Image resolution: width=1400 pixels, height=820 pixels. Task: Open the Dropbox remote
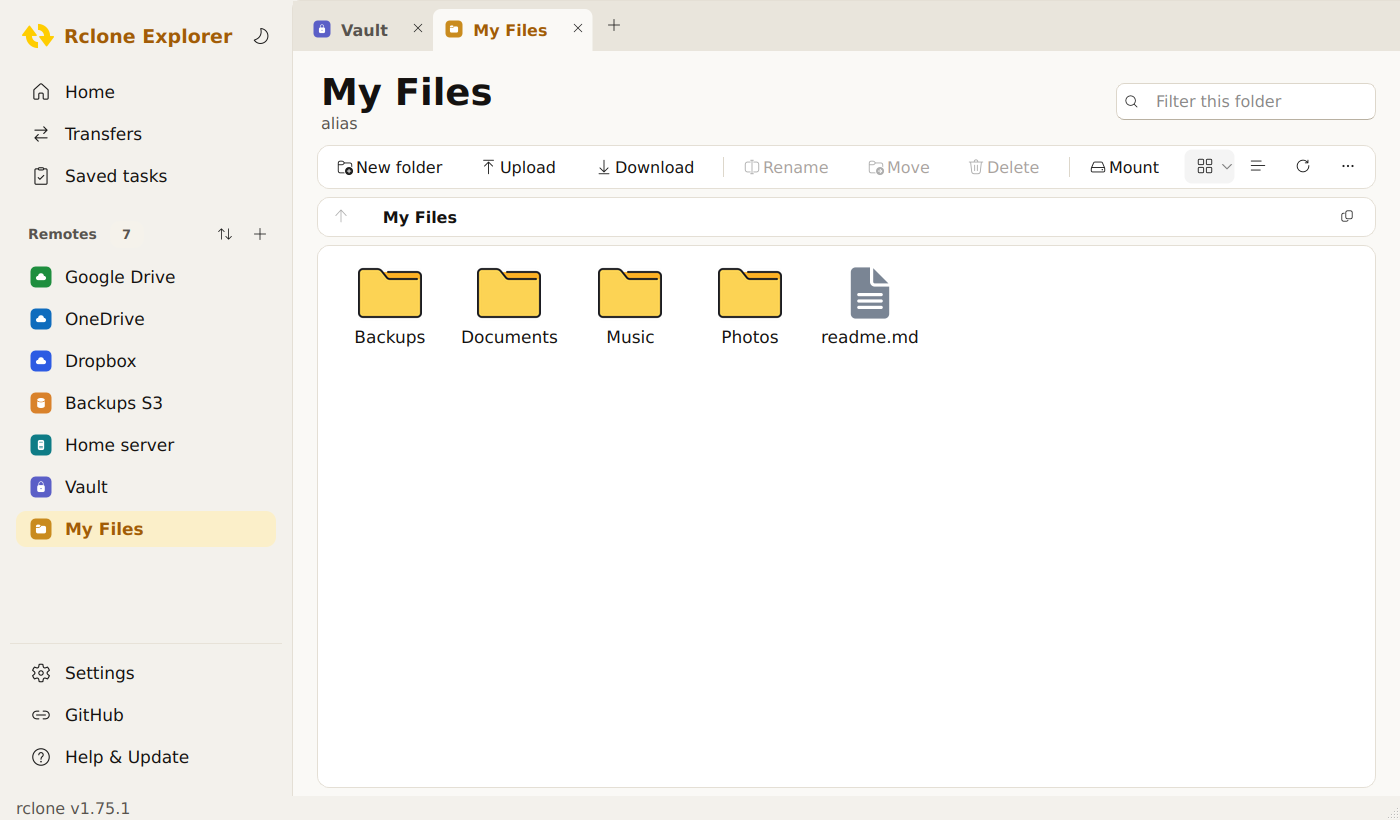[x=146, y=361]
